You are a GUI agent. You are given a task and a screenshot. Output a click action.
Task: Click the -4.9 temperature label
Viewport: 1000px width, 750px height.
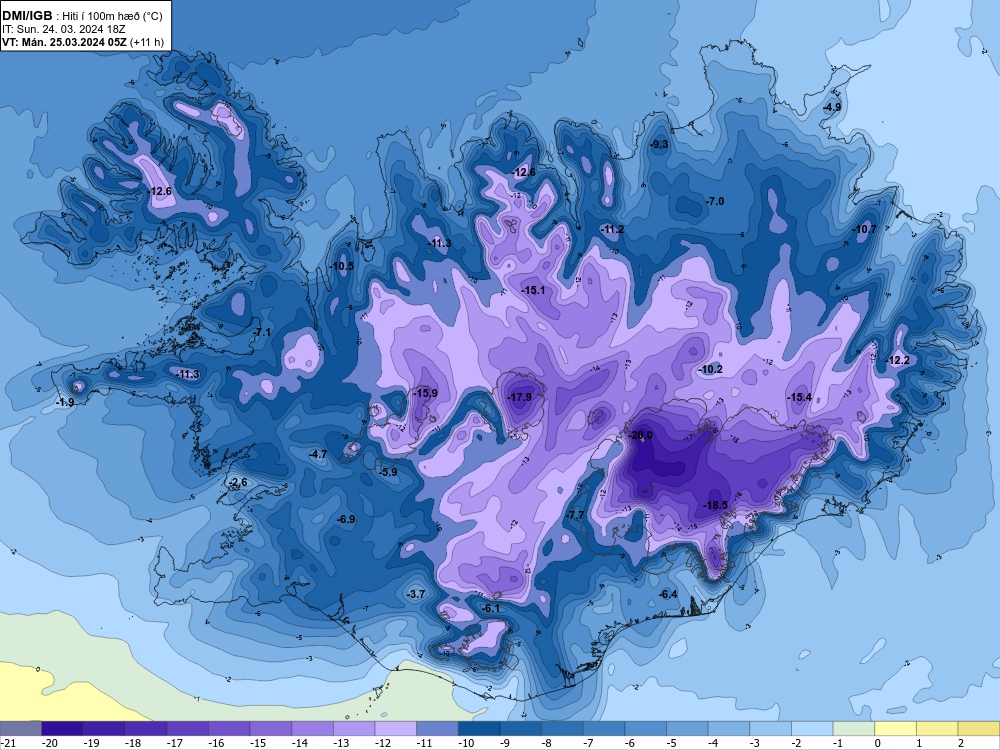[832, 107]
